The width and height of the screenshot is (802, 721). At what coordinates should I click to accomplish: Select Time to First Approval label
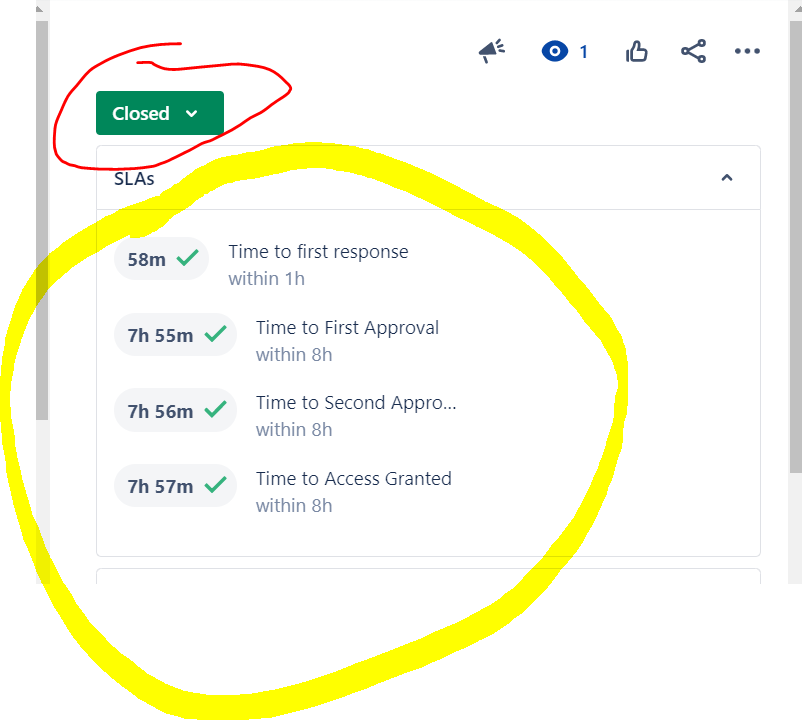point(347,327)
